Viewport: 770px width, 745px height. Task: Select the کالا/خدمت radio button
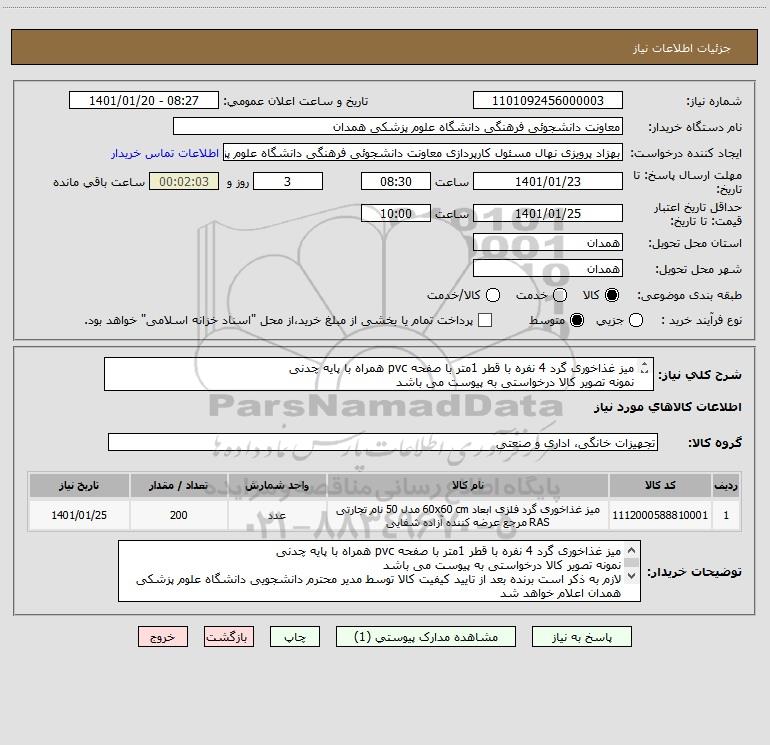[493, 295]
